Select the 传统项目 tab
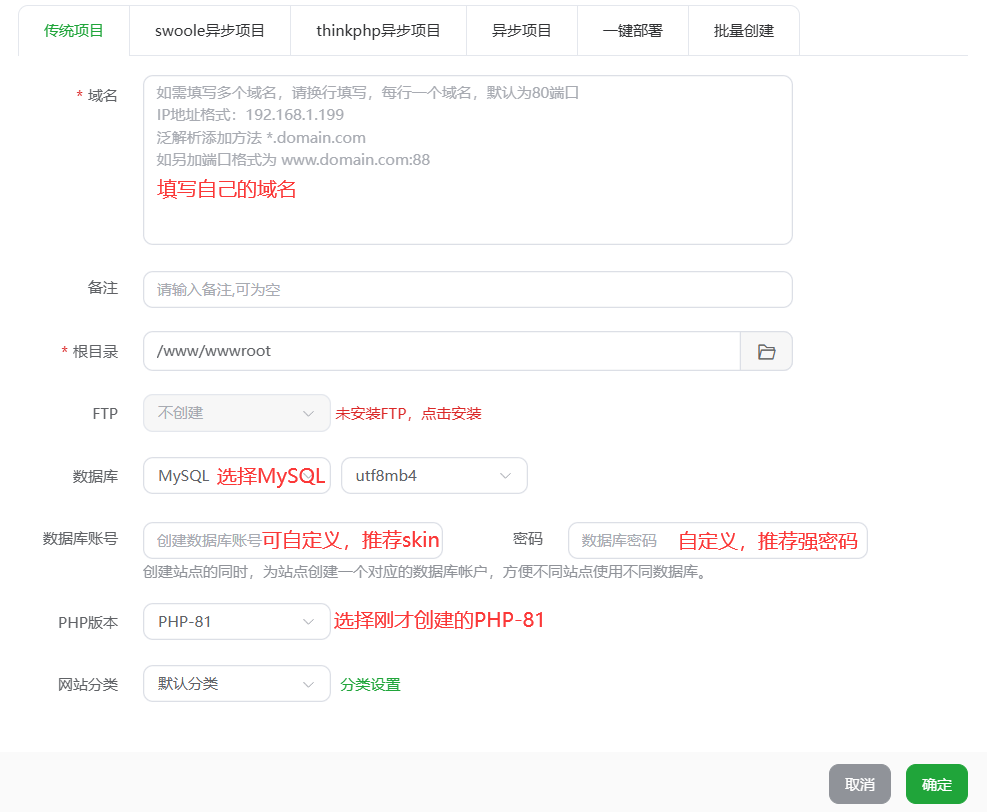This screenshot has width=987, height=812. (74, 30)
